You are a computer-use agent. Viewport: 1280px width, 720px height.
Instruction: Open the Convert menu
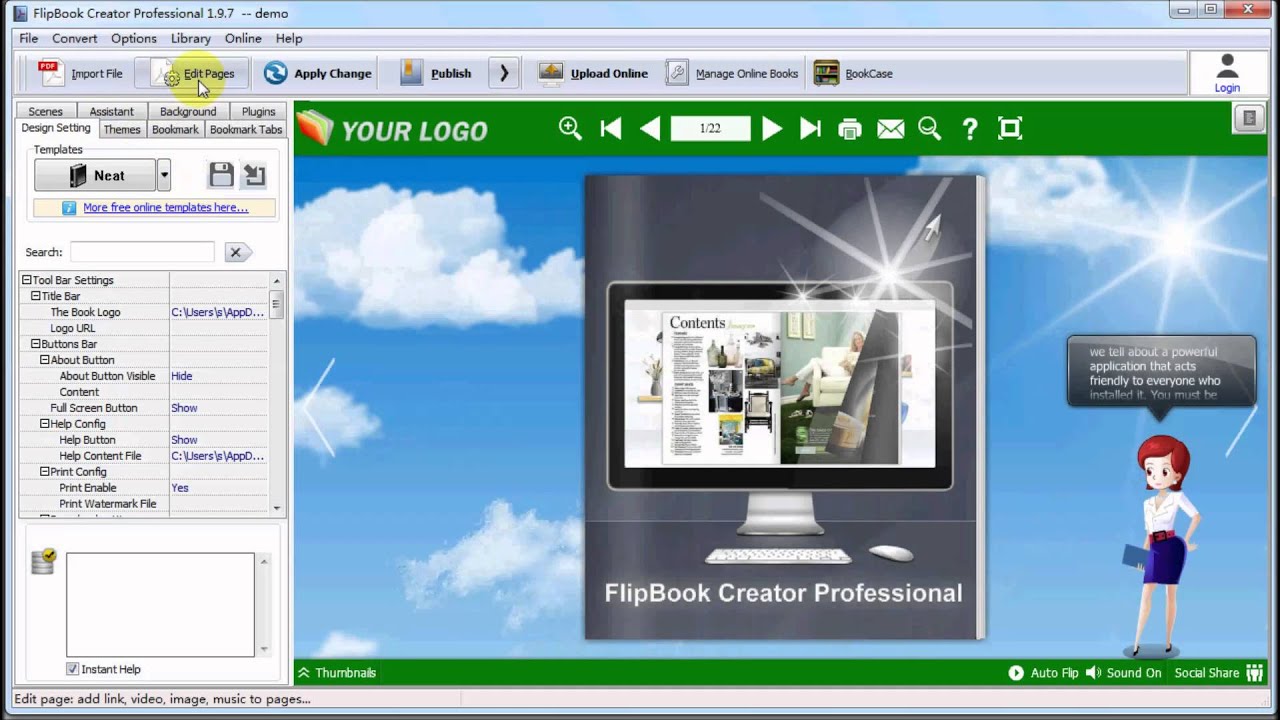point(74,38)
